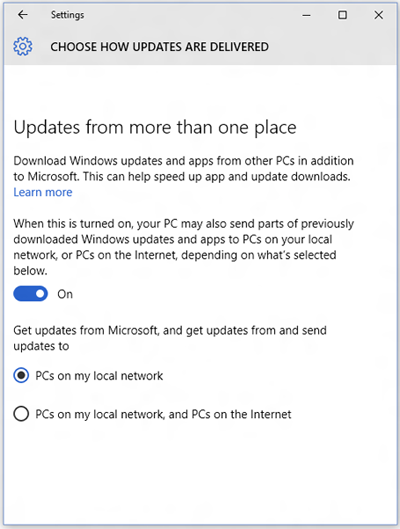
Task: Click the On label beside the toggle
Action: 65,294
